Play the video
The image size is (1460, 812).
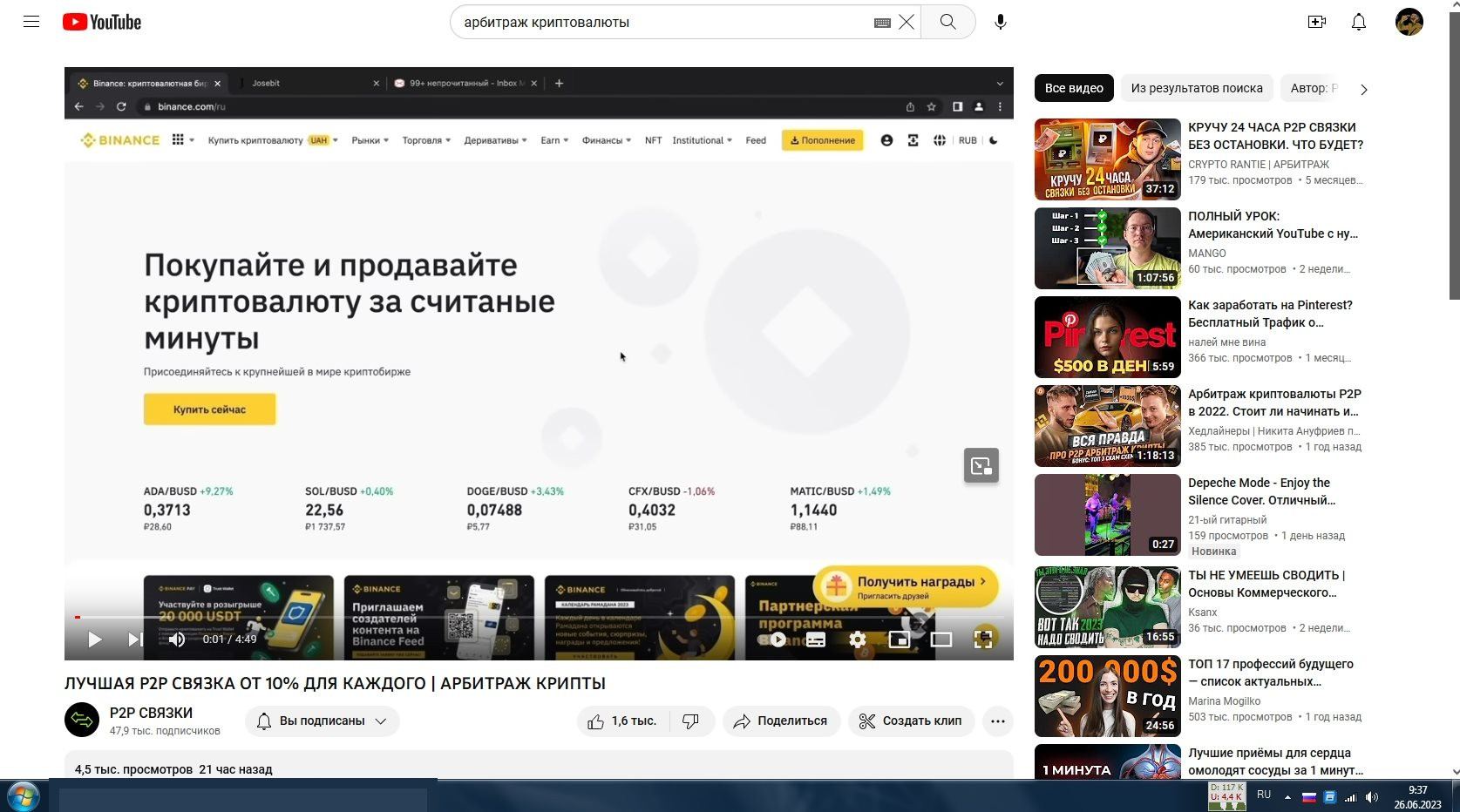(x=95, y=639)
